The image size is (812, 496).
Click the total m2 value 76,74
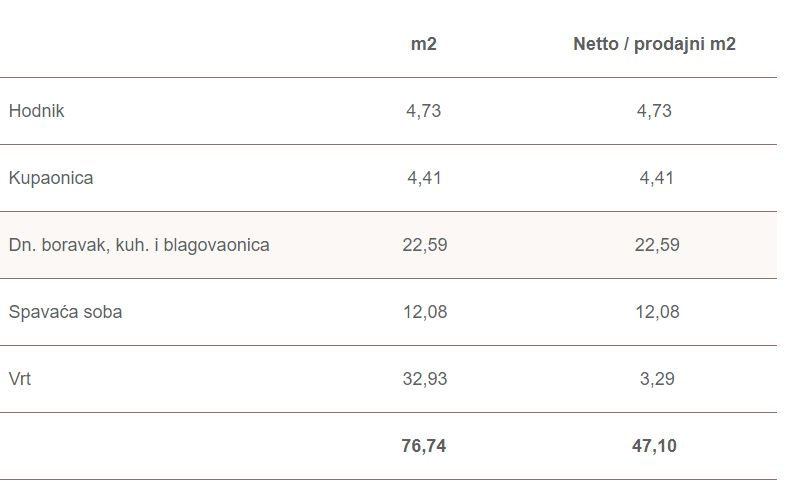pyautogui.click(x=424, y=446)
